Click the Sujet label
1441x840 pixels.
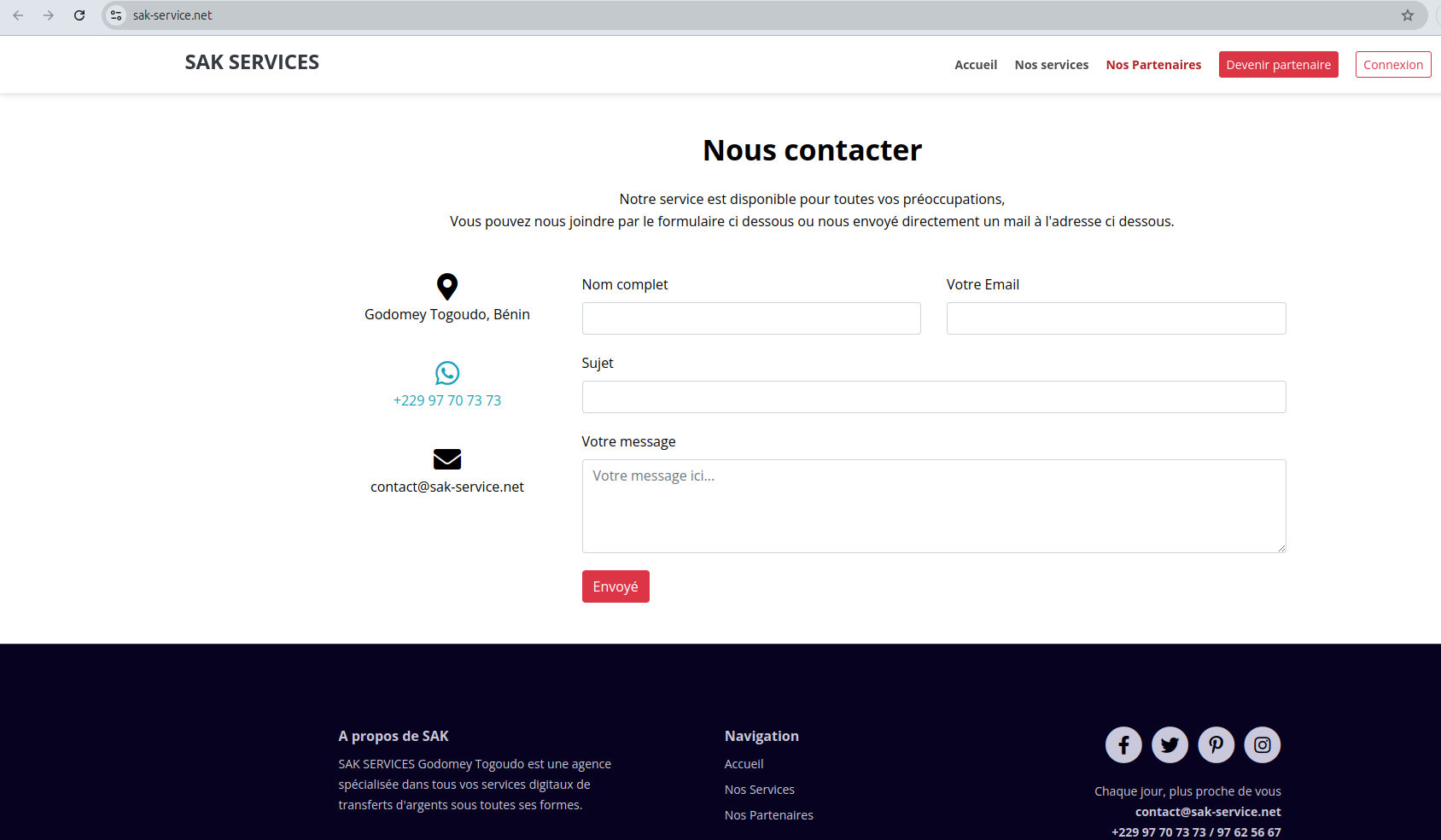point(598,363)
